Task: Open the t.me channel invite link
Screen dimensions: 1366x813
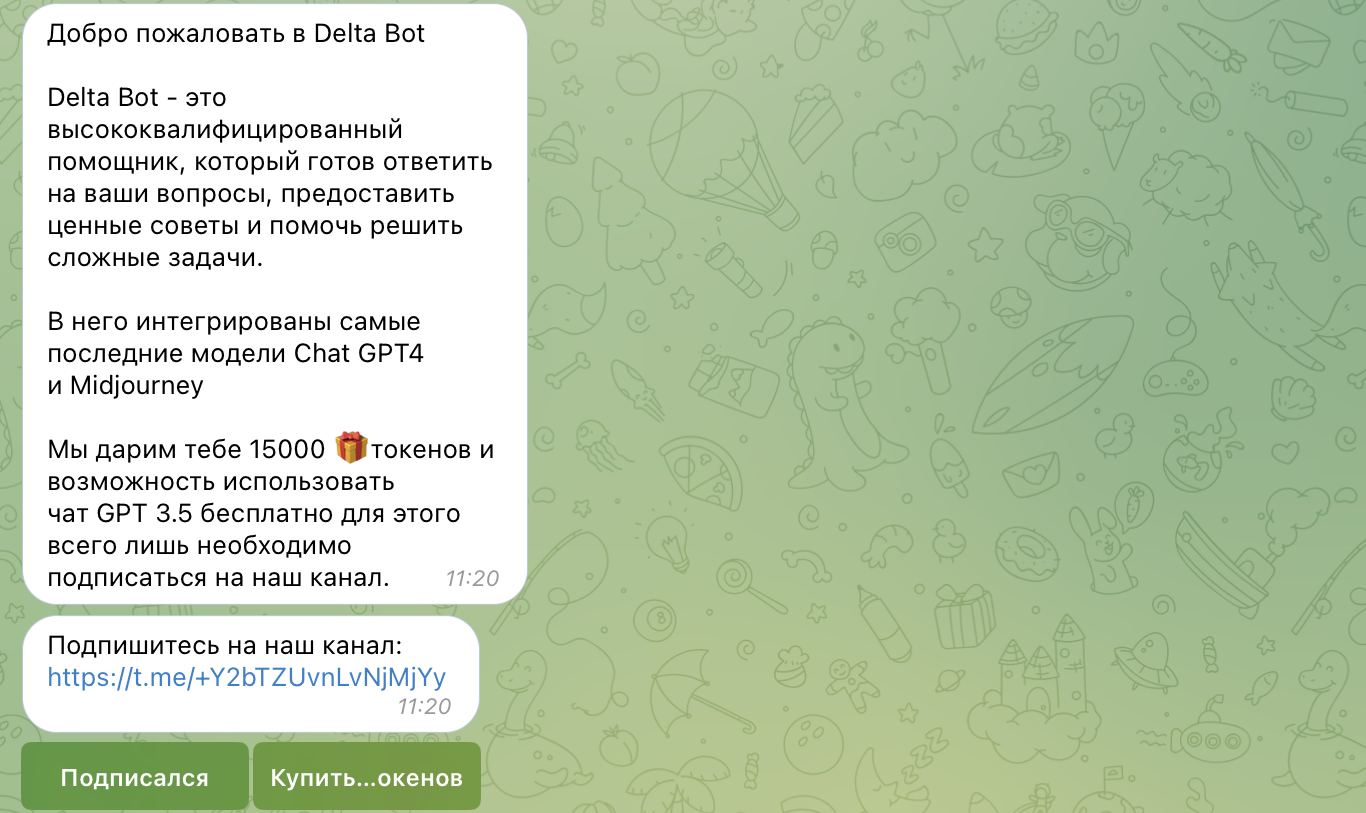Action: (247, 678)
